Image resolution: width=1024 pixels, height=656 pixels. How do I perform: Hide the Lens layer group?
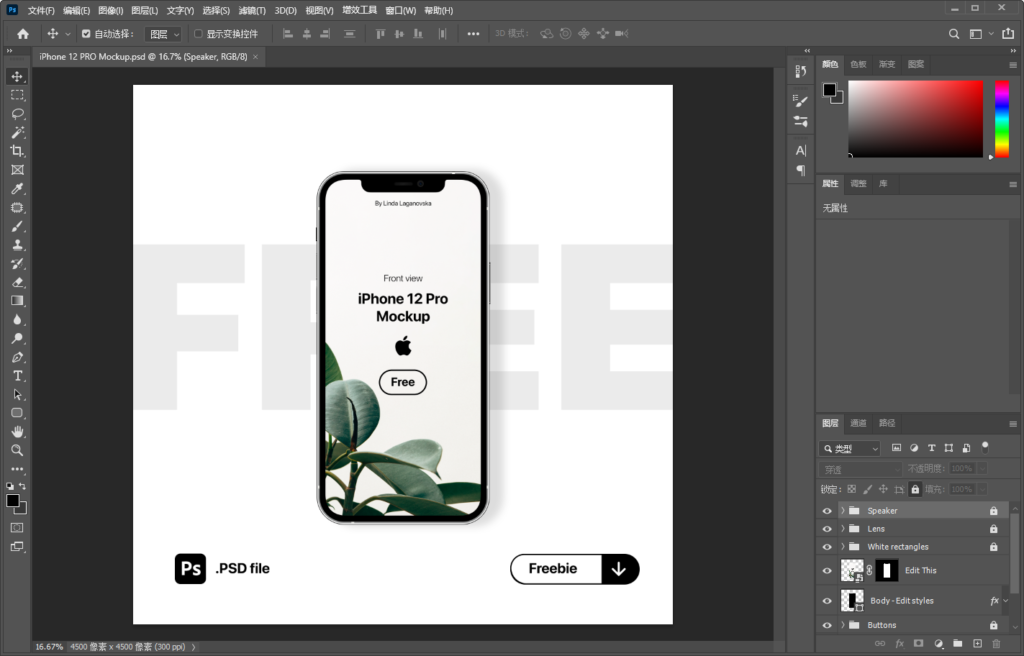click(x=827, y=529)
